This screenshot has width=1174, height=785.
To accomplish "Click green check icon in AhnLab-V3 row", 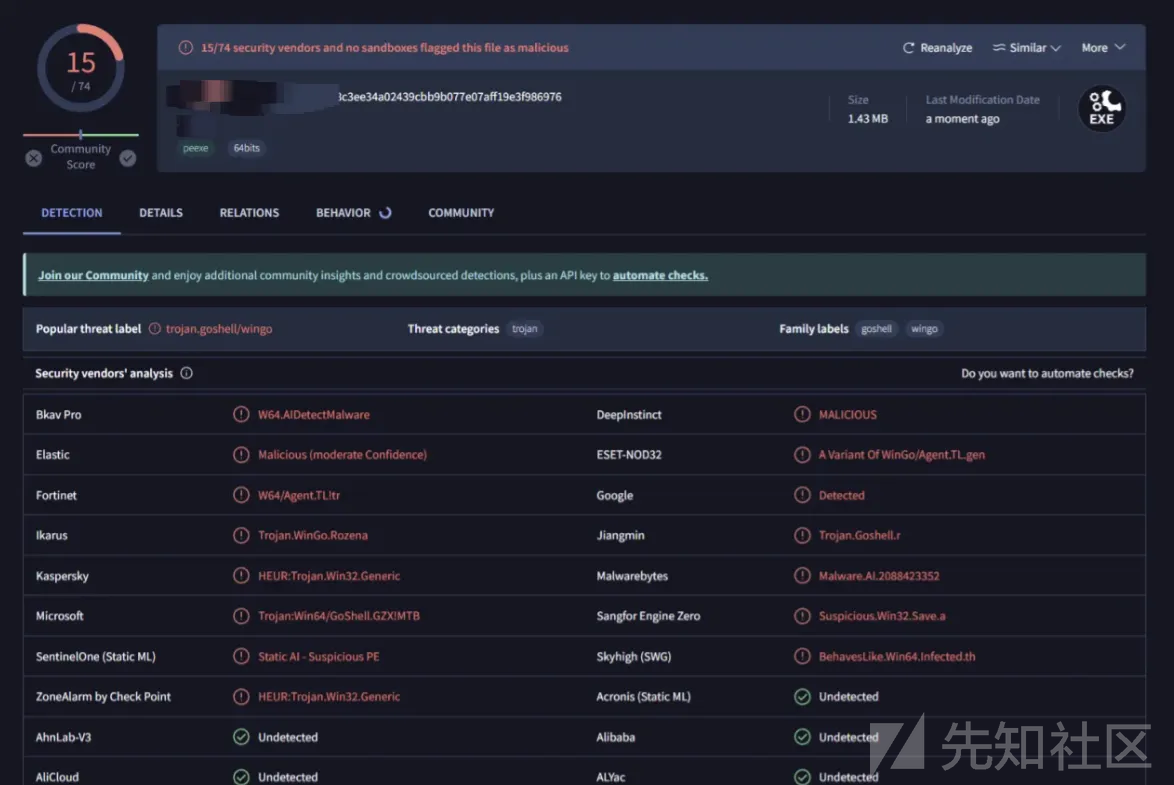I will [x=241, y=737].
